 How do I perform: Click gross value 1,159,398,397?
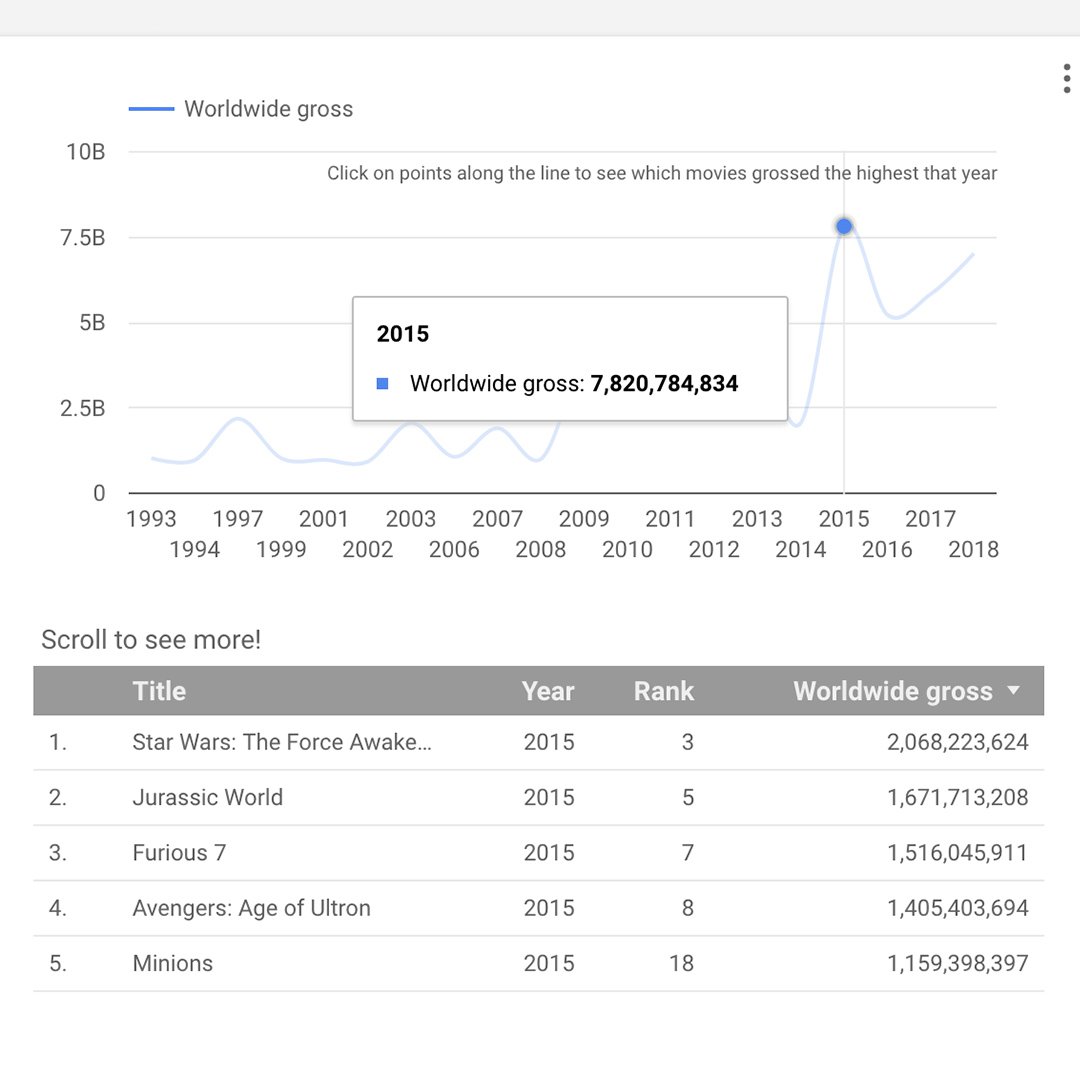point(957,963)
